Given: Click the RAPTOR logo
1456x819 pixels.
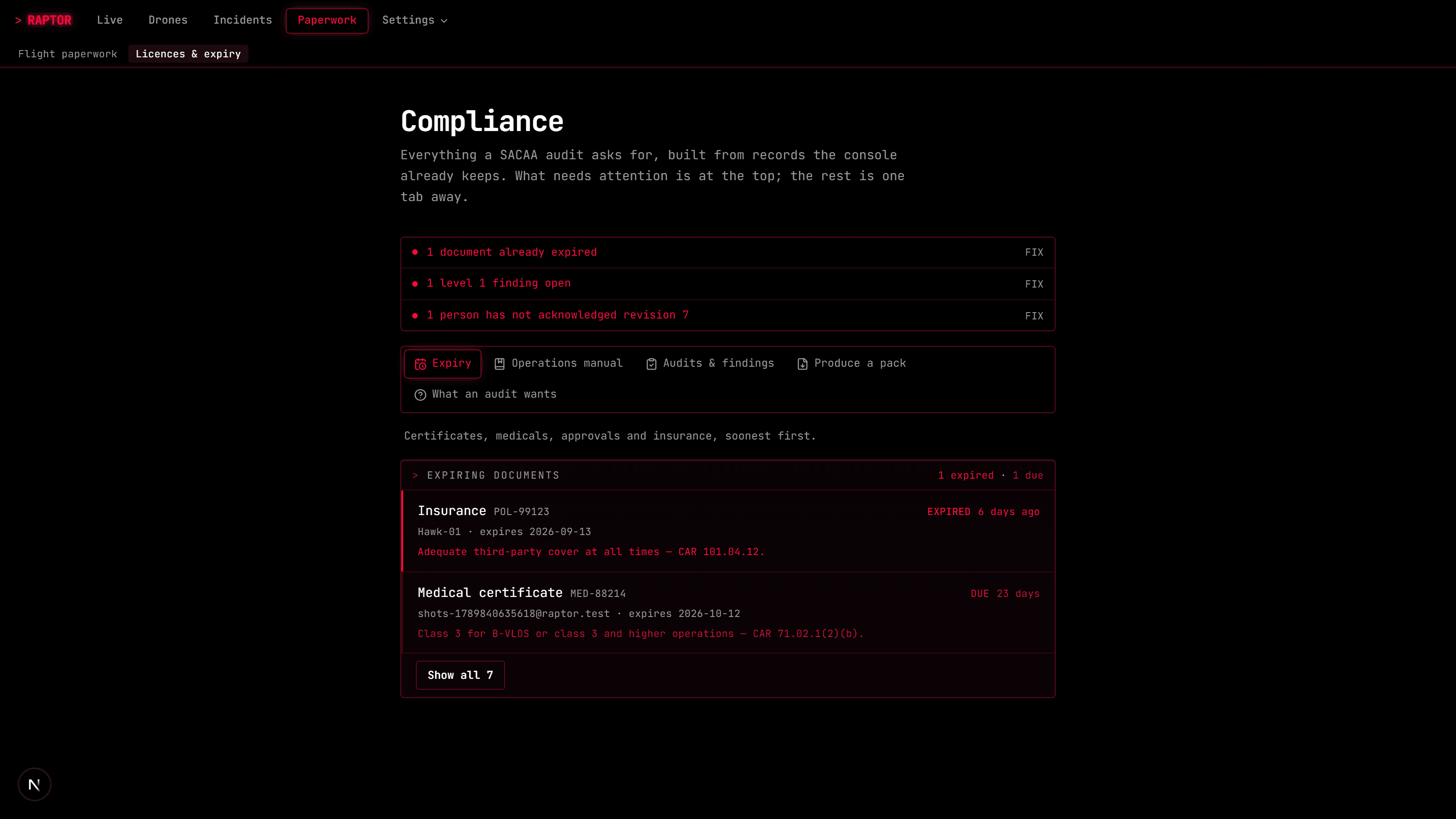Looking at the screenshot, I should (44, 20).
